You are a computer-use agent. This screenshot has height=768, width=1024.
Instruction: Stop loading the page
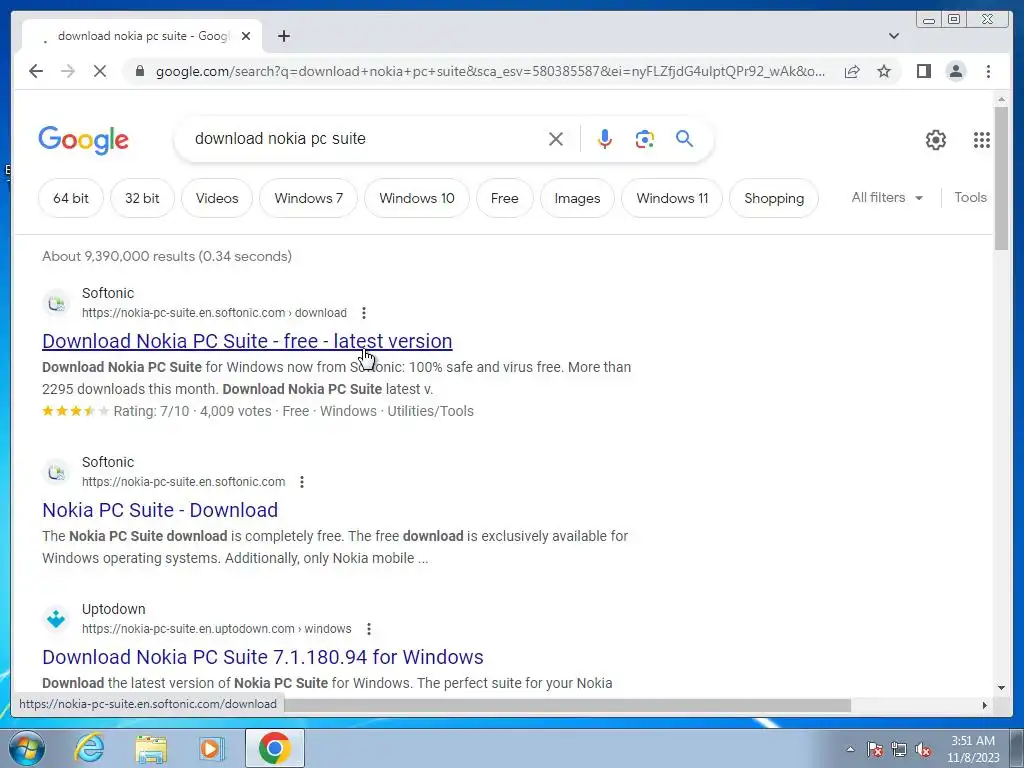click(x=100, y=71)
